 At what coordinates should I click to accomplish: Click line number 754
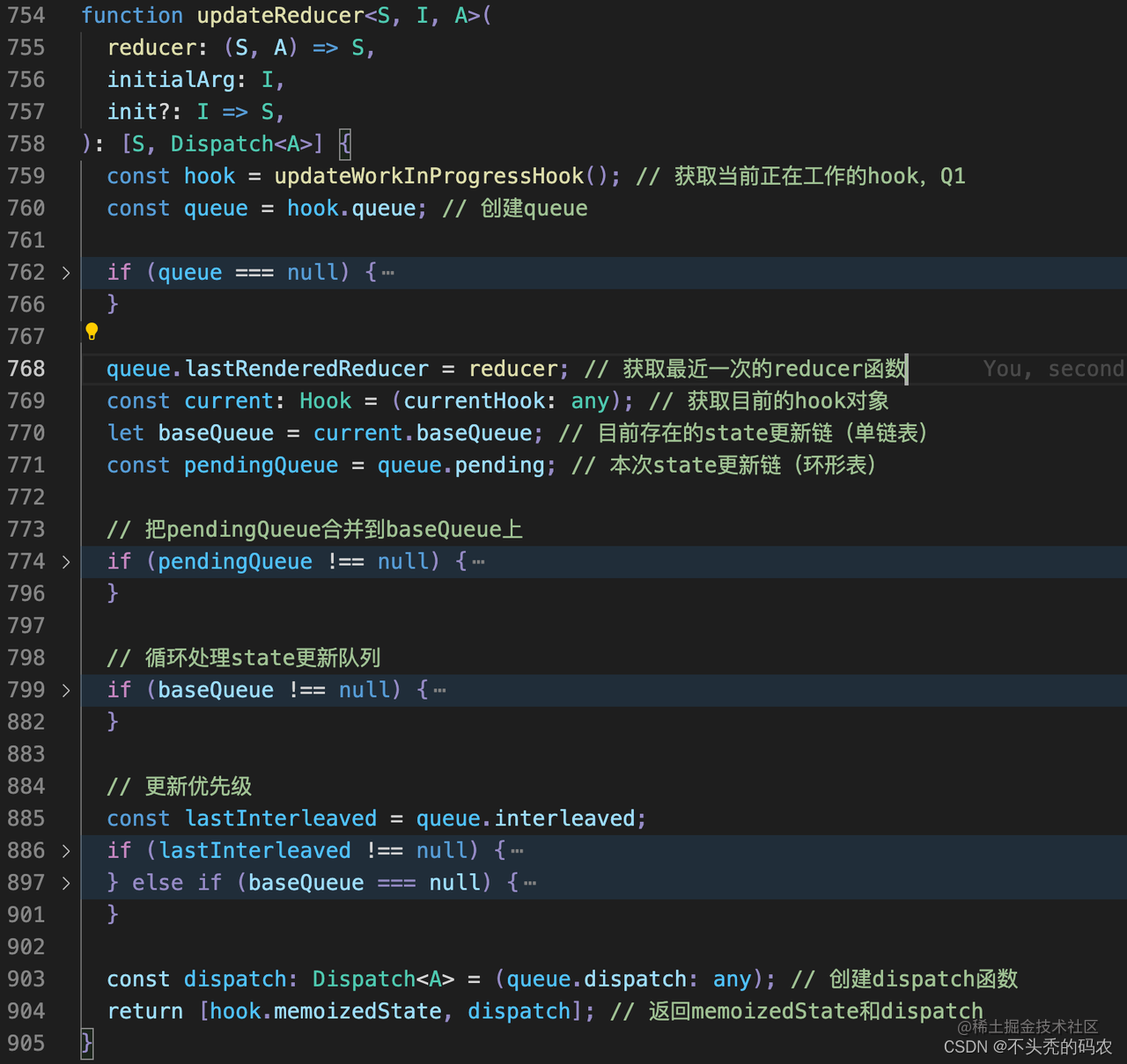point(26,16)
